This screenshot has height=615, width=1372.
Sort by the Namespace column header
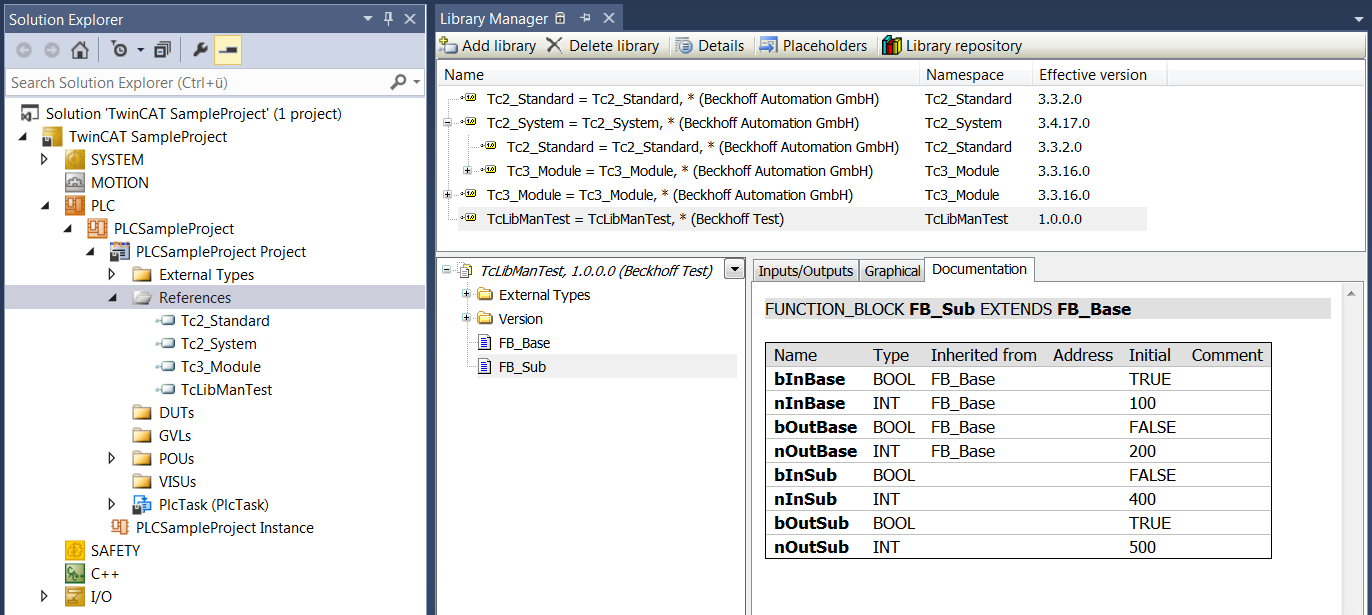(x=976, y=75)
